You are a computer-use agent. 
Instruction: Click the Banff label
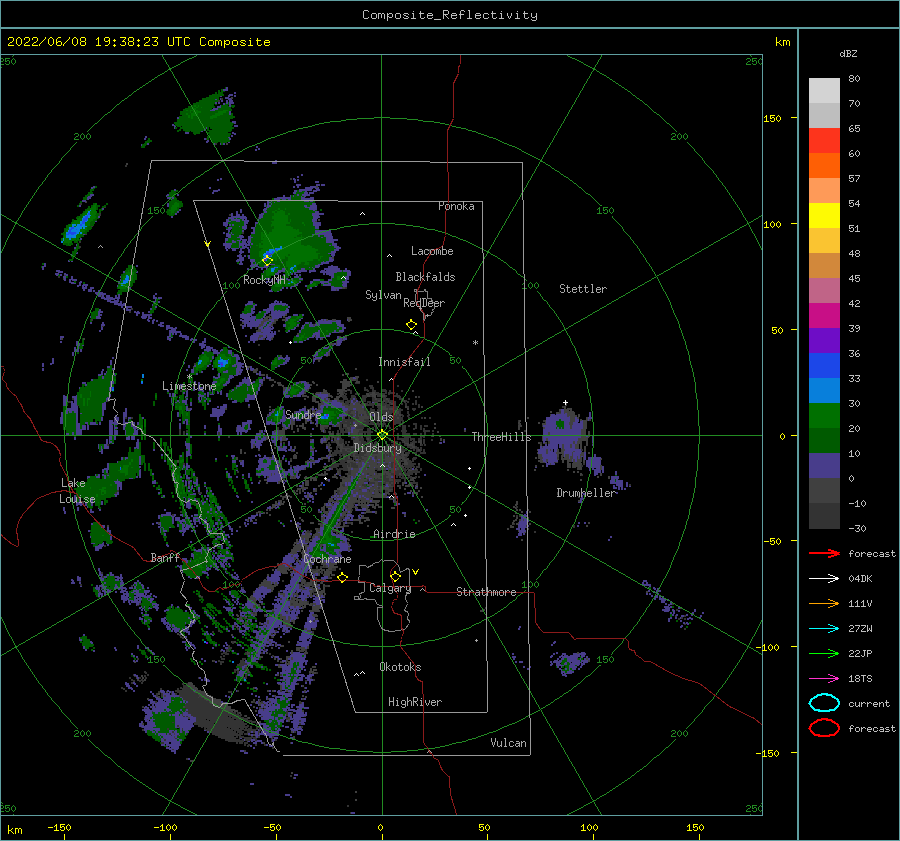(165, 557)
